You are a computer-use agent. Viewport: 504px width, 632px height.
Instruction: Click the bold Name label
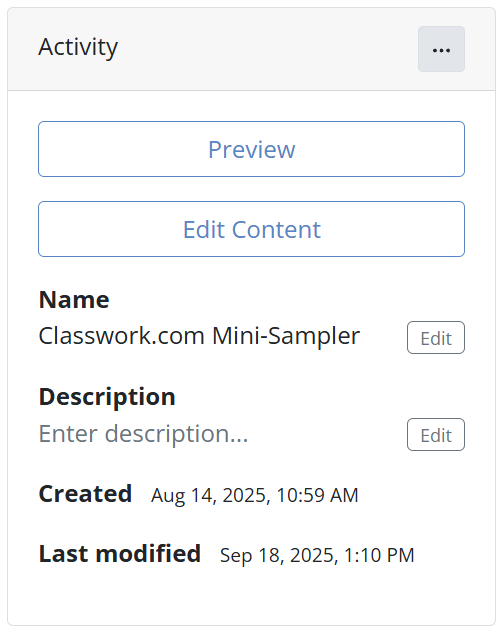coord(74,300)
